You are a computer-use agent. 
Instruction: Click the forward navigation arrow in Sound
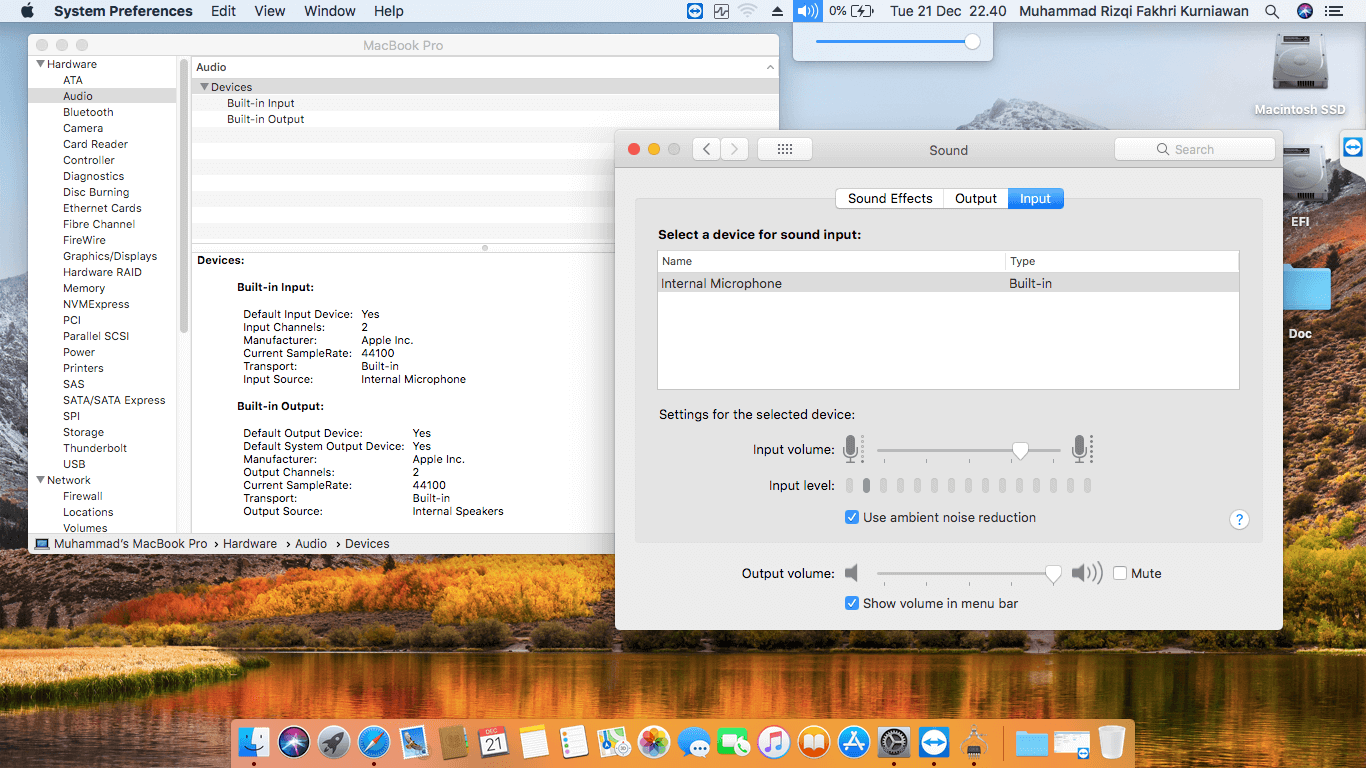click(x=735, y=149)
